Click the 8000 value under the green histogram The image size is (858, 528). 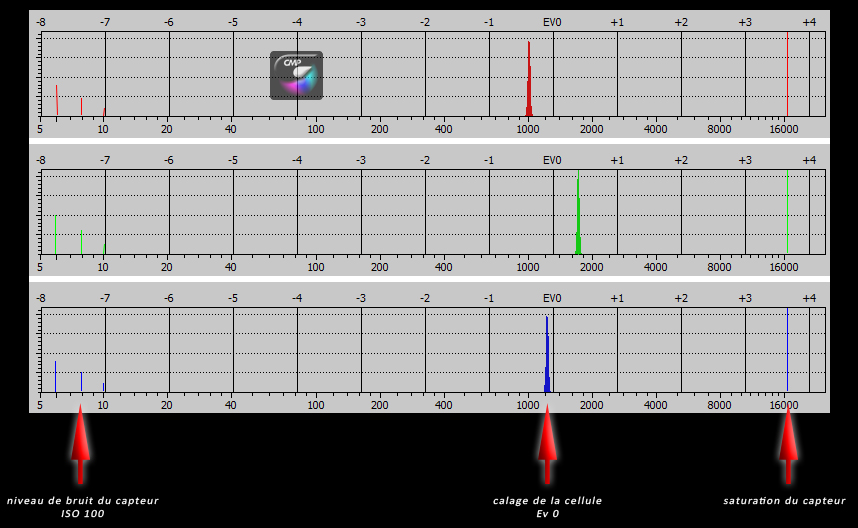point(719,267)
